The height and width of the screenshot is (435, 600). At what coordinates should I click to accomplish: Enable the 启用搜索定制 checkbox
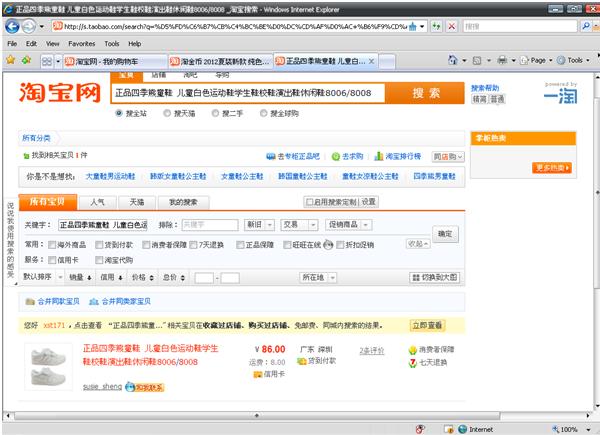pos(310,202)
